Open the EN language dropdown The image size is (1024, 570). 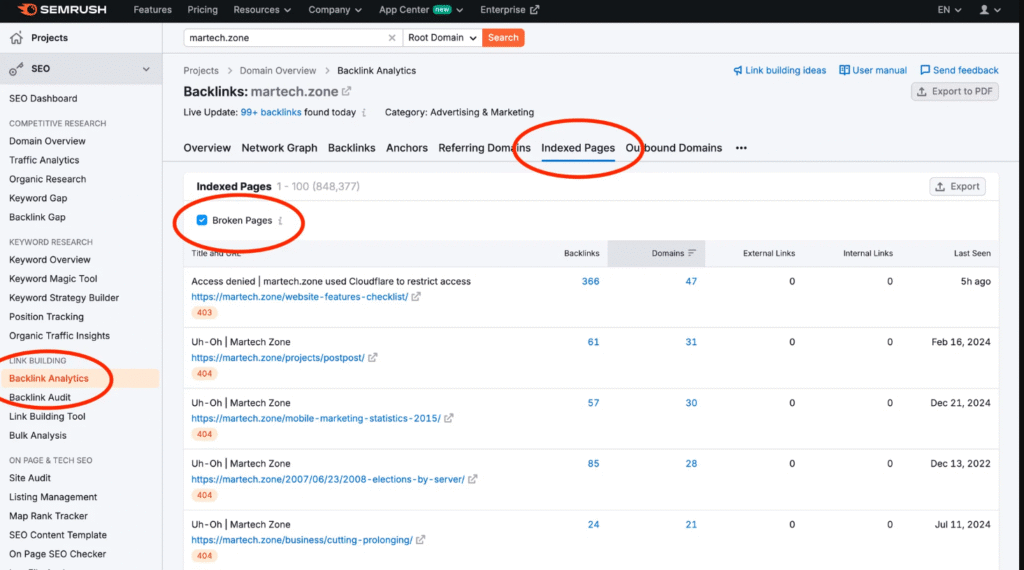950,10
